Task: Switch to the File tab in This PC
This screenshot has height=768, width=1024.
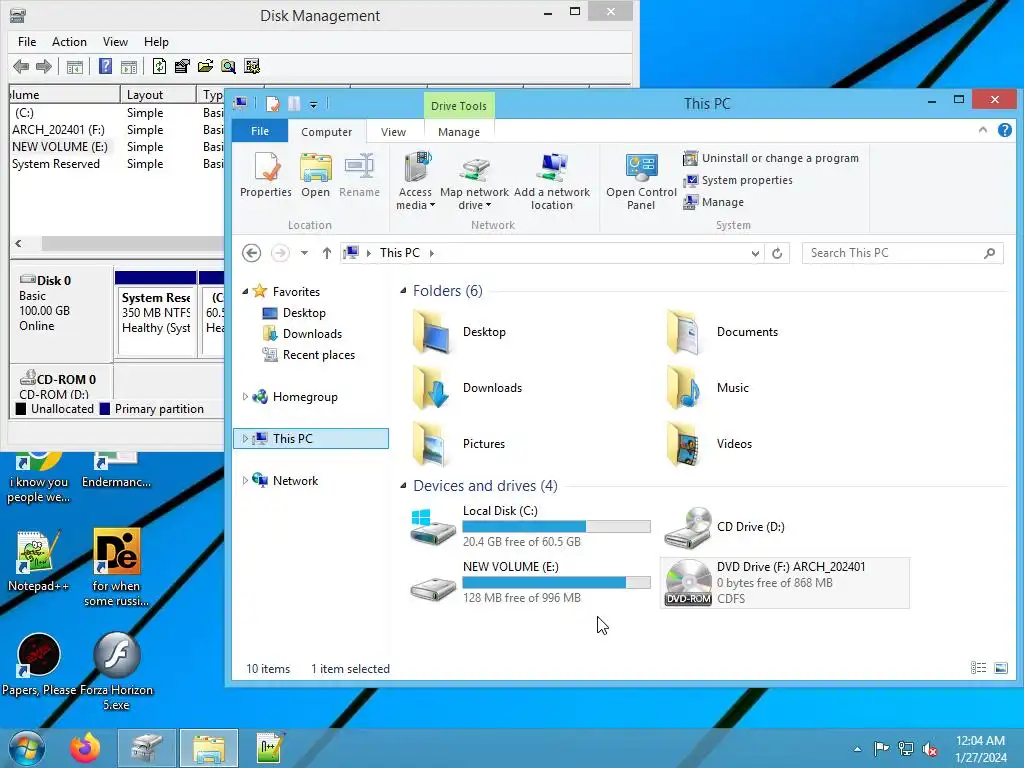Action: pos(260,131)
